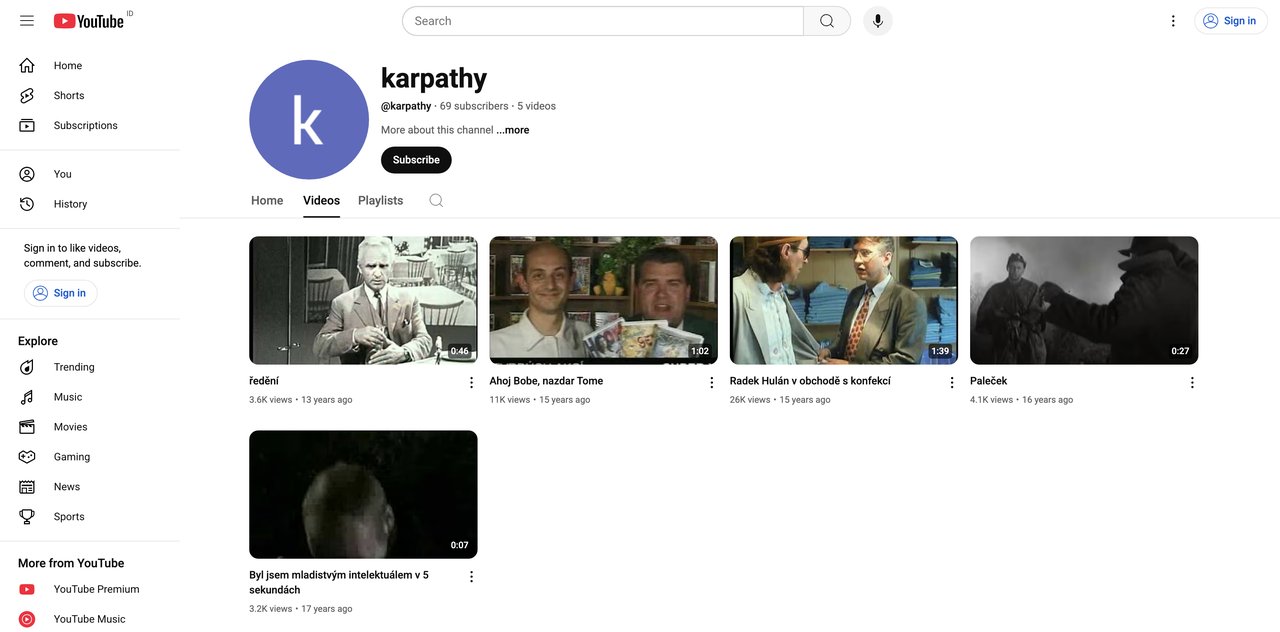This screenshot has width=1280, height=632.
Task: Open YouTube Music in sidebar
Action: pos(90,619)
